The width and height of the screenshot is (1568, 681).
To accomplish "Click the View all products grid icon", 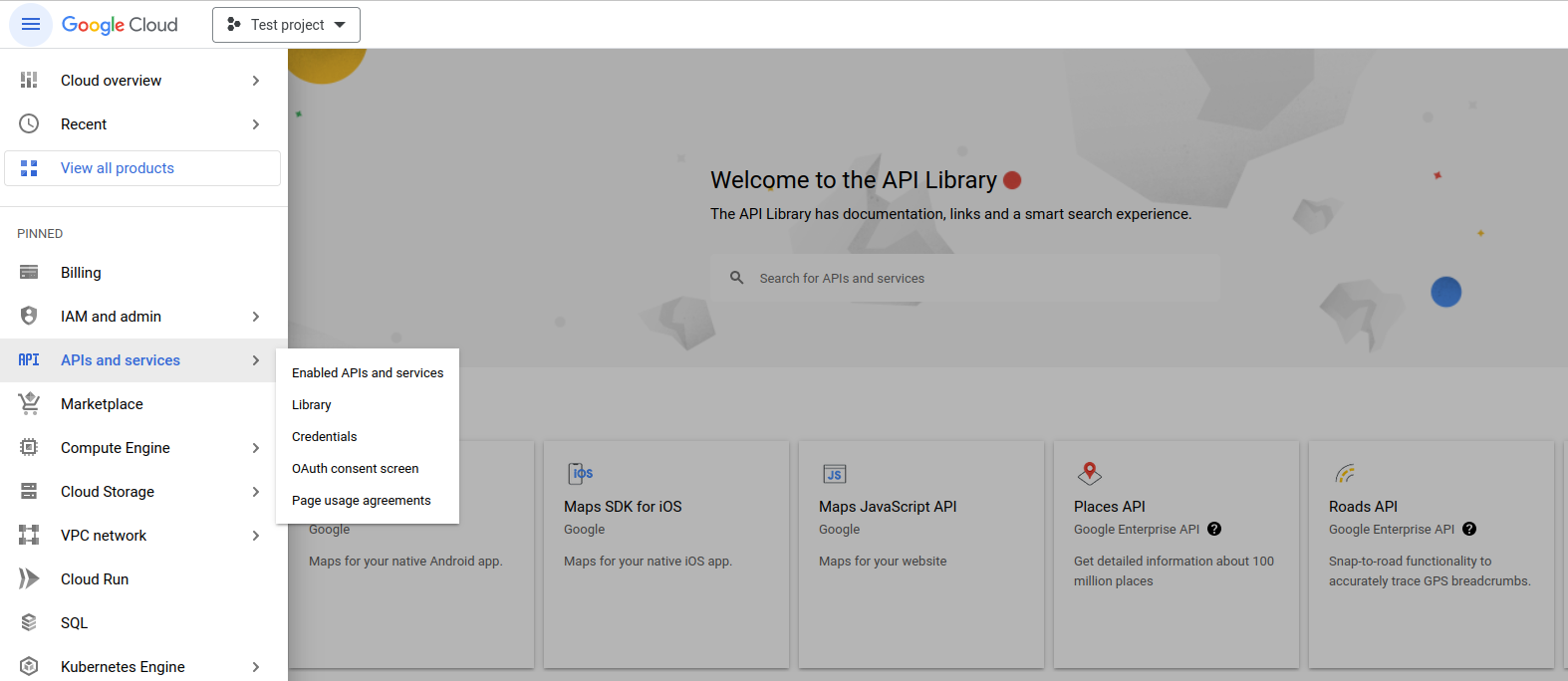I will pyautogui.click(x=29, y=168).
